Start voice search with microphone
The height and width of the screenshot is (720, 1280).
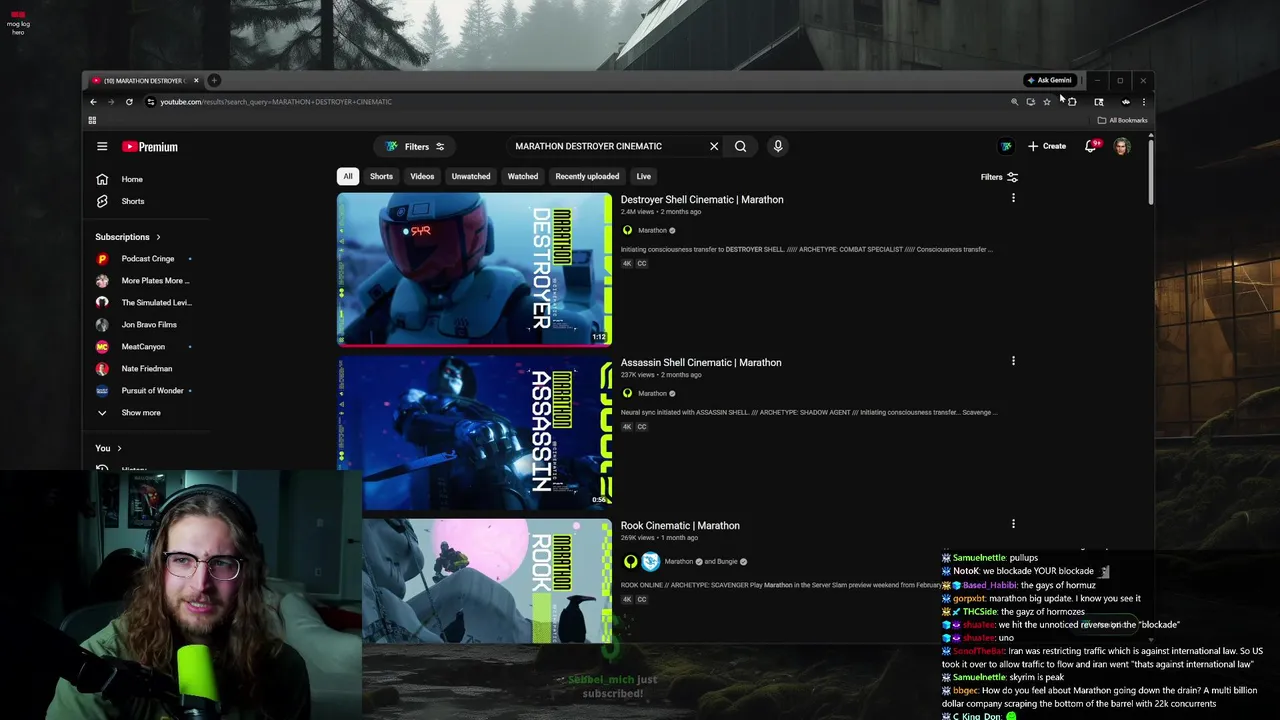[778, 146]
